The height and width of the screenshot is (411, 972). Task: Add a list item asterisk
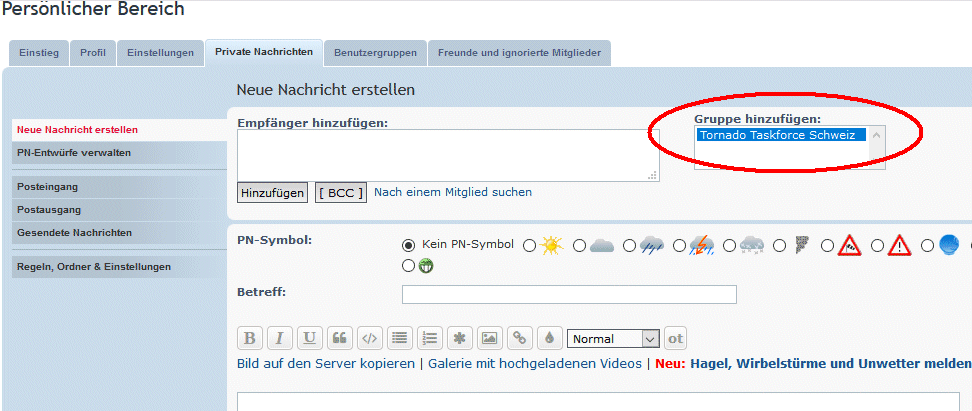coord(460,338)
